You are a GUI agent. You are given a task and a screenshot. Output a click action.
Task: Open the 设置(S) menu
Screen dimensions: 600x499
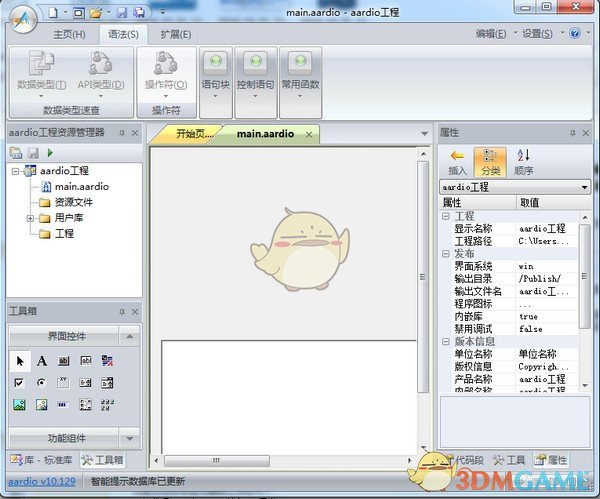(537, 34)
